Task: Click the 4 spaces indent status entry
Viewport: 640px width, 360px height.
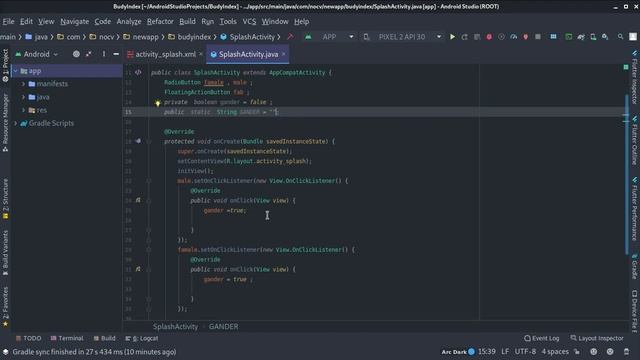Action: [x=555, y=351]
